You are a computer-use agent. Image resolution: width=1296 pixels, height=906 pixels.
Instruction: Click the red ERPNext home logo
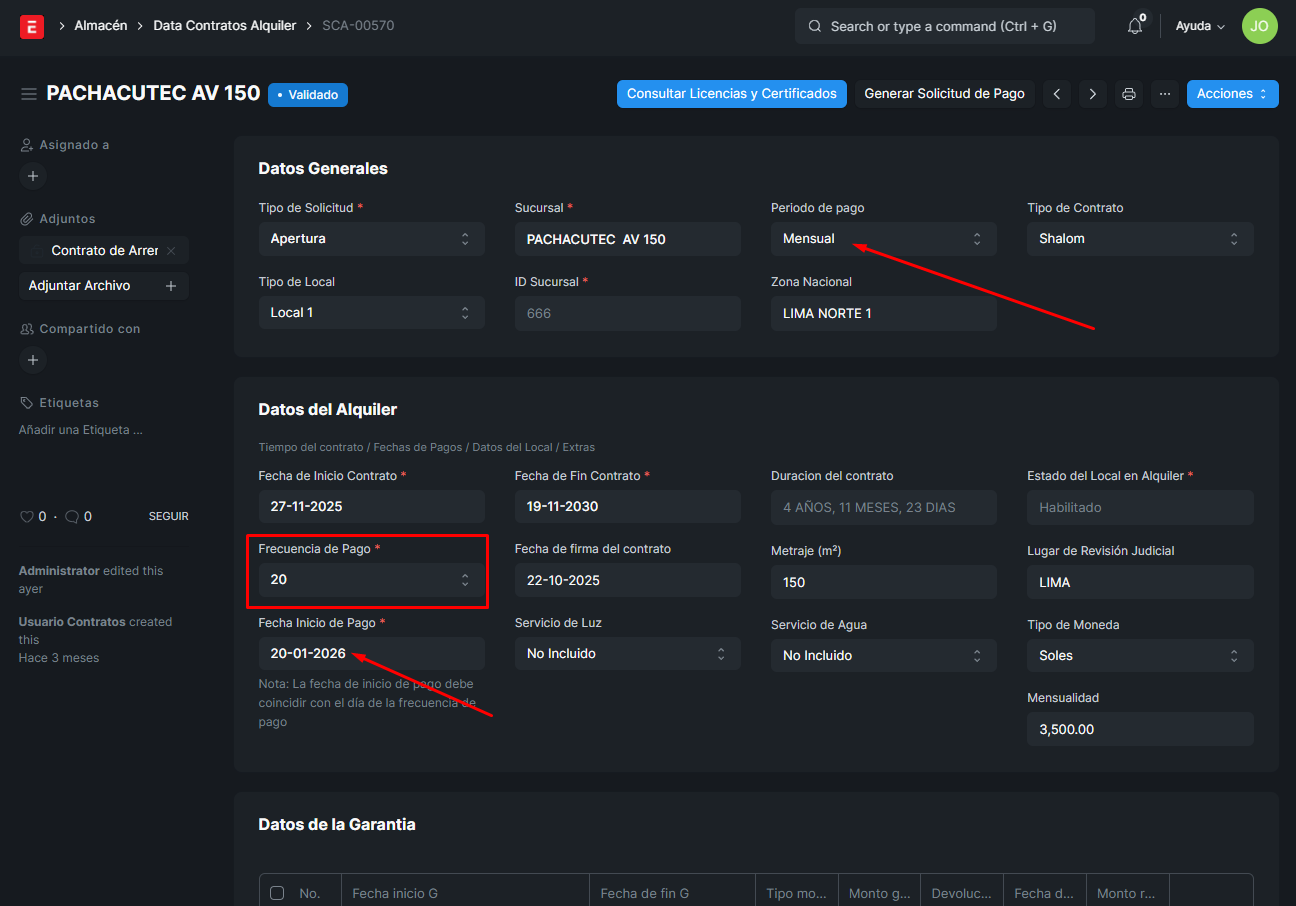pos(32,27)
